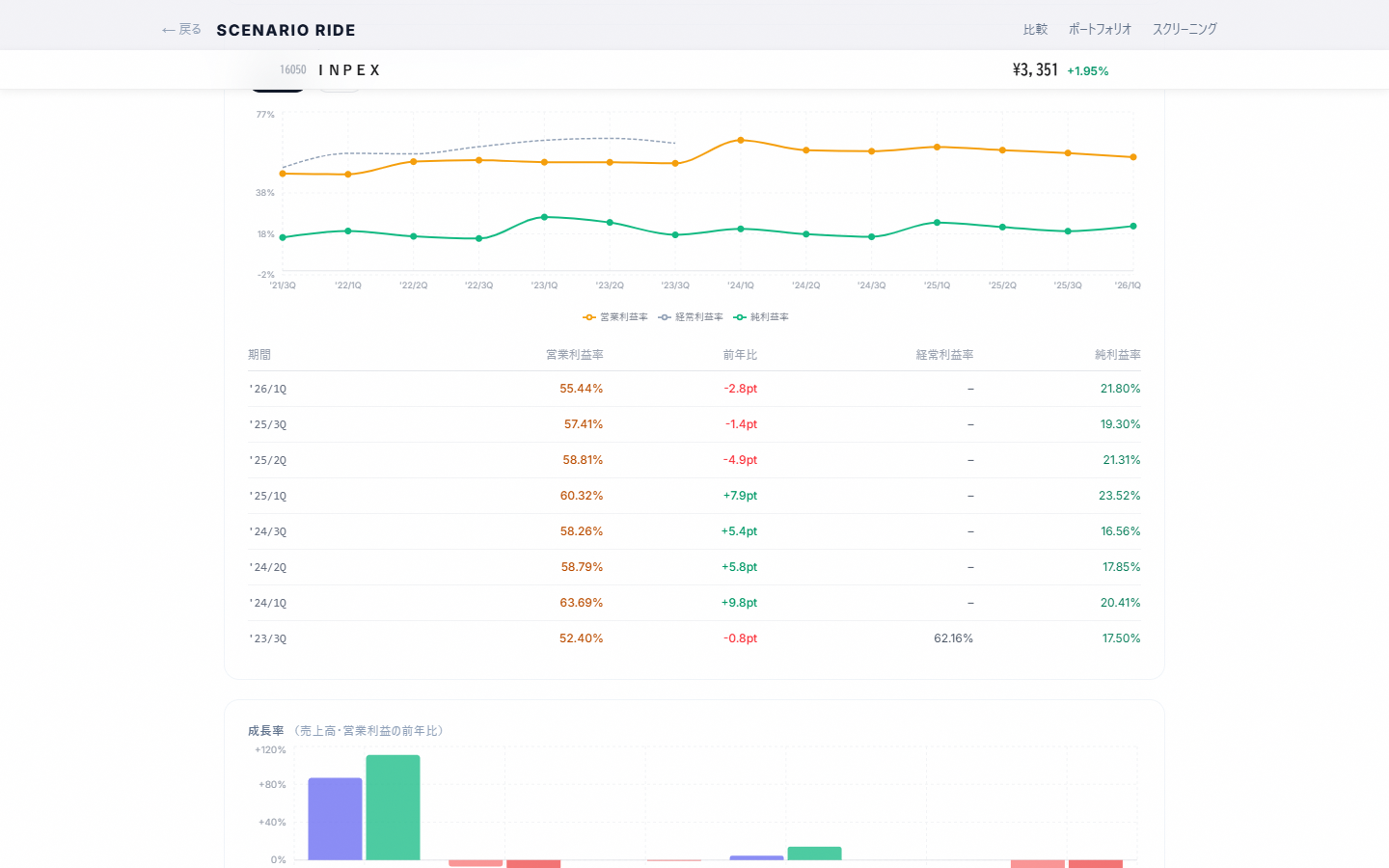The width and height of the screenshot is (1389, 868).
Task: Click the stock code 16050
Action: click(293, 70)
